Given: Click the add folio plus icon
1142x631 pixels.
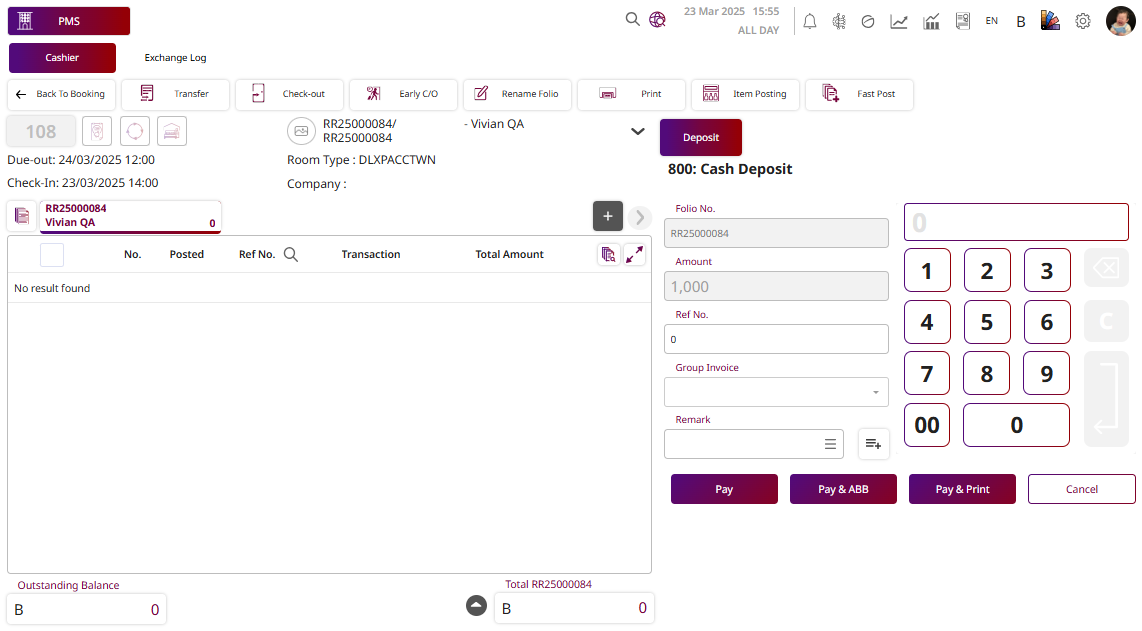Looking at the screenshot, I should (x=608, y=216).
